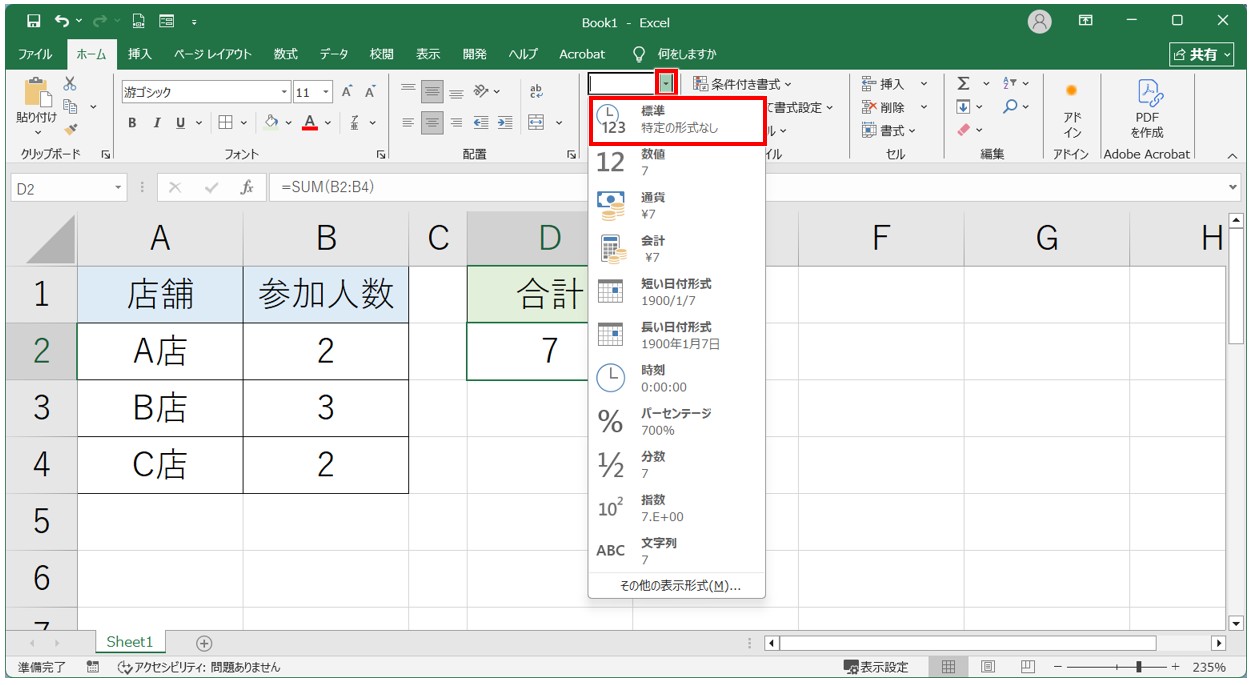Image resolution: width=1252 pixels, height=685 pixels.
Task: Apply fill color with the paint bucket
Action: point(271,123)
